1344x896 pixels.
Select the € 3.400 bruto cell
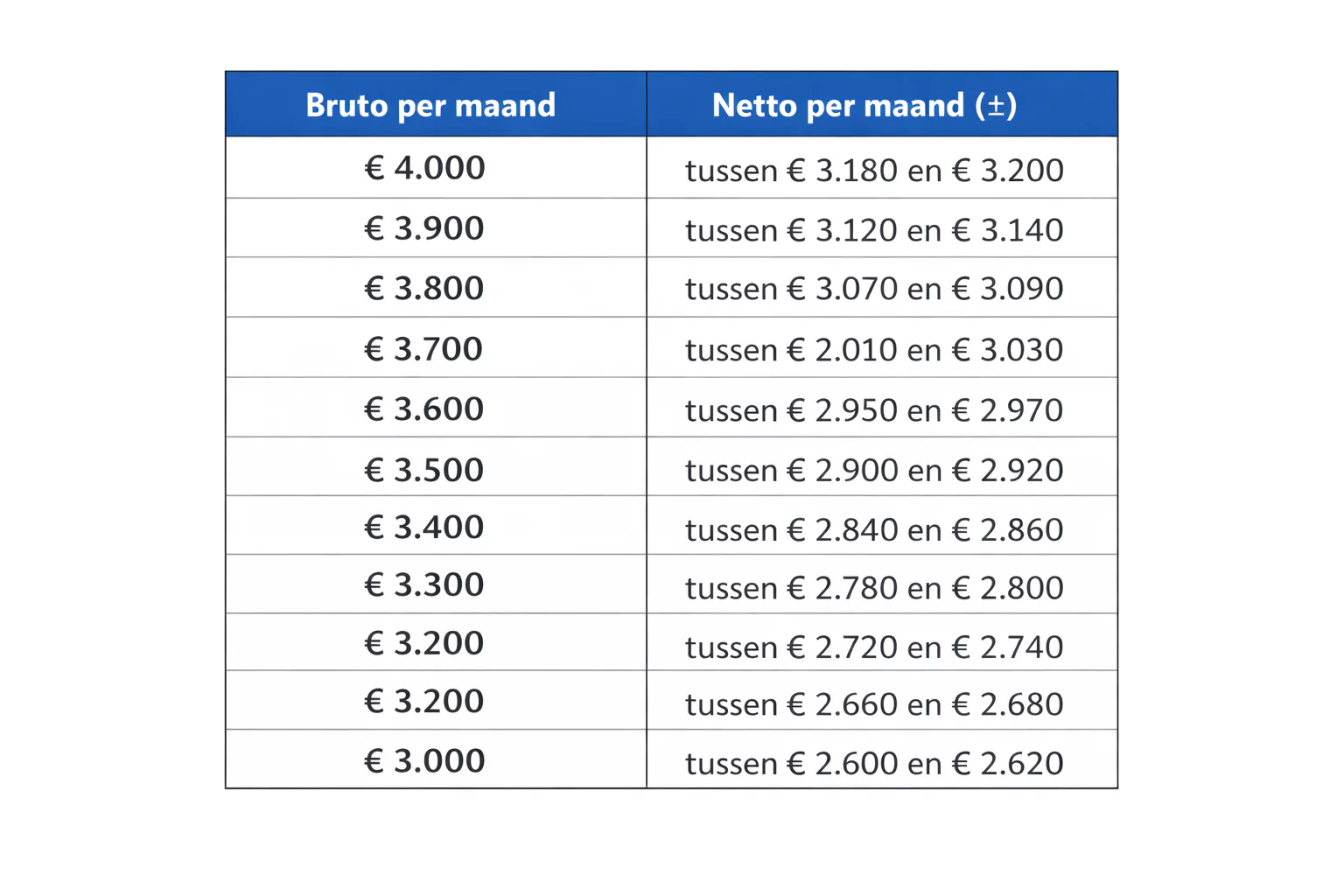click(x=424, y=527)
